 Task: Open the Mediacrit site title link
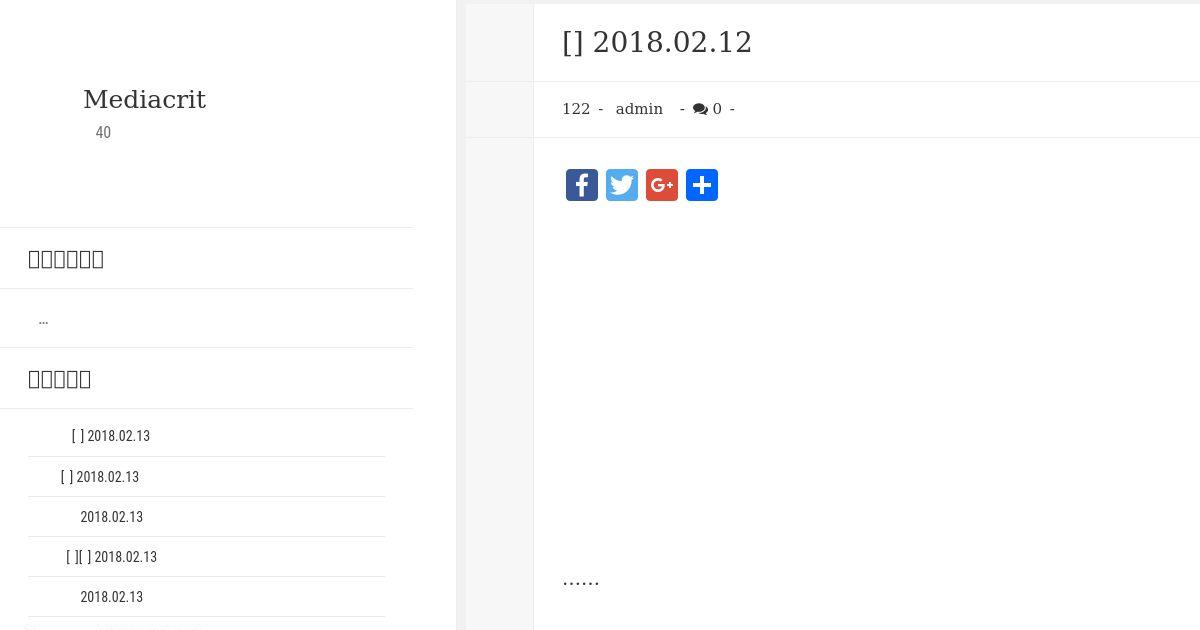(x=144, y=100)
